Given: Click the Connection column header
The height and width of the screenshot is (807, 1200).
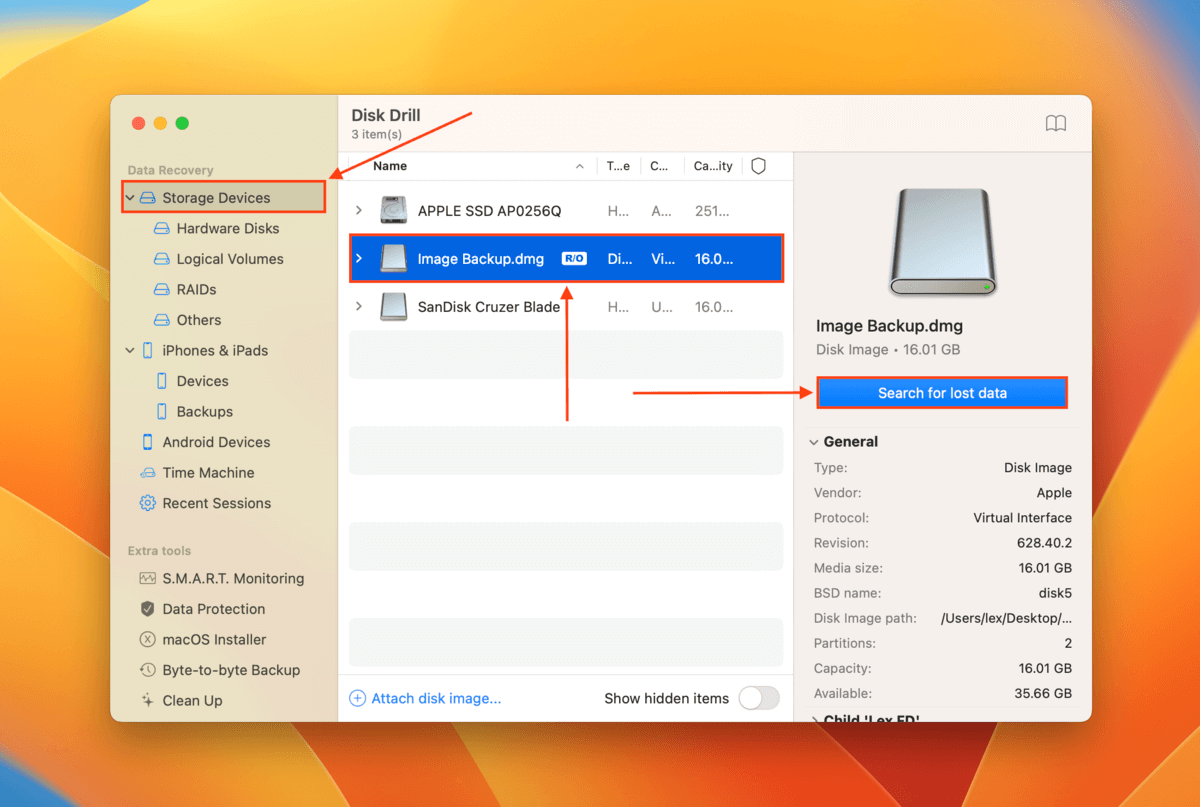Looking at the screenshot, I should pyautogui.click(x=660, y=166).
